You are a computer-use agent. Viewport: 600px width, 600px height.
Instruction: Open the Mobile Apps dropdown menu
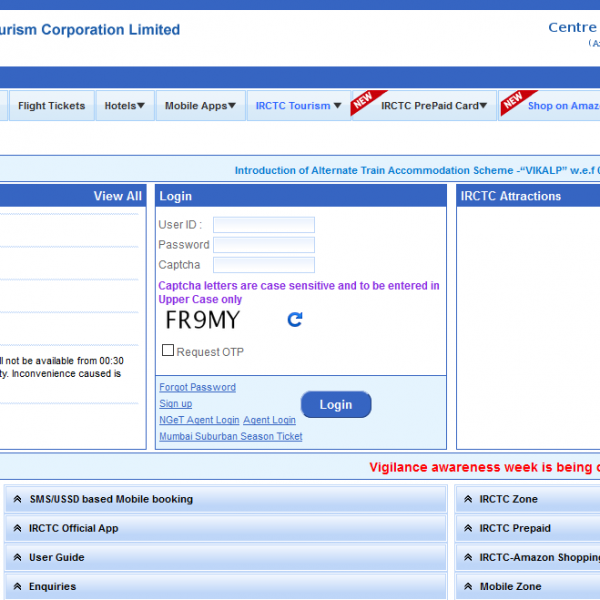[200, 106]
